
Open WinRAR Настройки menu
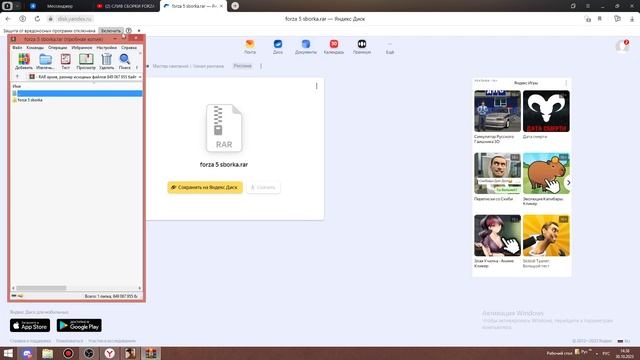[x=107, y=48]
